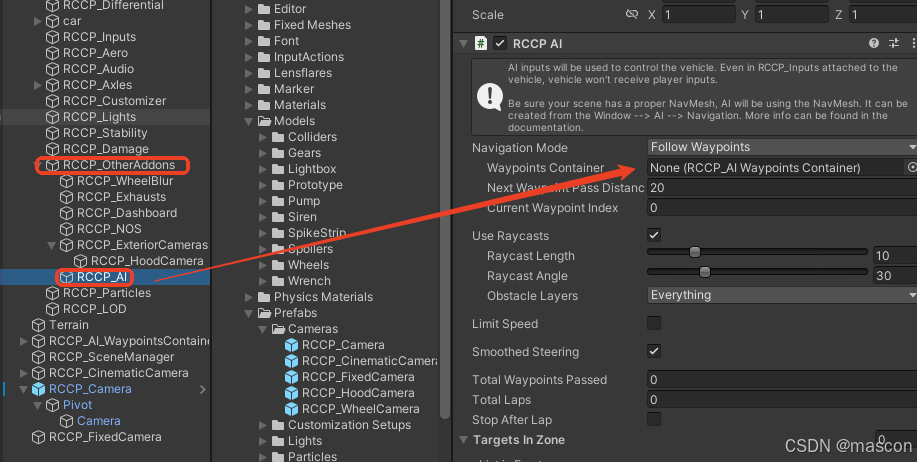This screenshot has height=462, width=917.
Task: Click the Current Waypoint Index field
Action: click(782, 207)
